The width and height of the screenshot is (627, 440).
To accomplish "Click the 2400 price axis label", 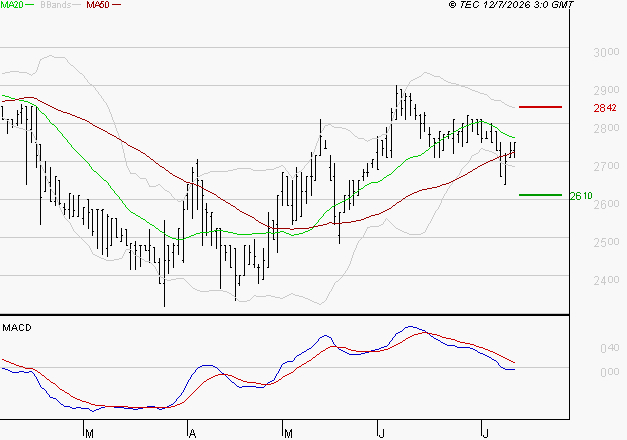I will pos(606,280).
